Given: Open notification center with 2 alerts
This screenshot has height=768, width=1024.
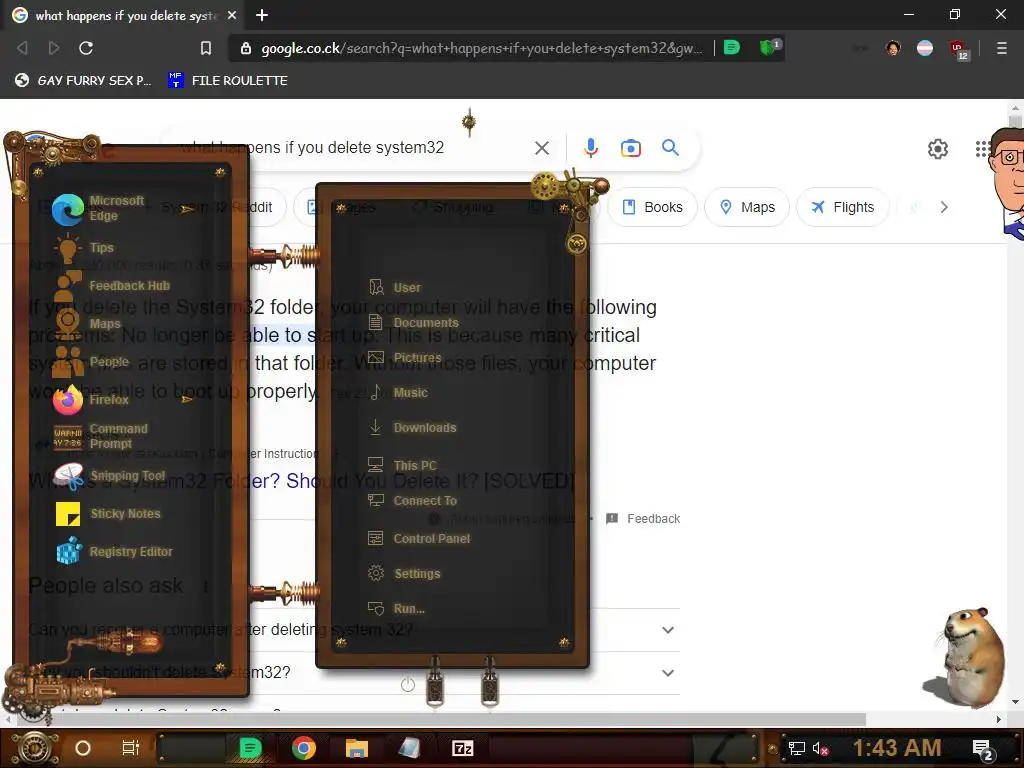Looking at the screenshot, I should pos(983,749).
